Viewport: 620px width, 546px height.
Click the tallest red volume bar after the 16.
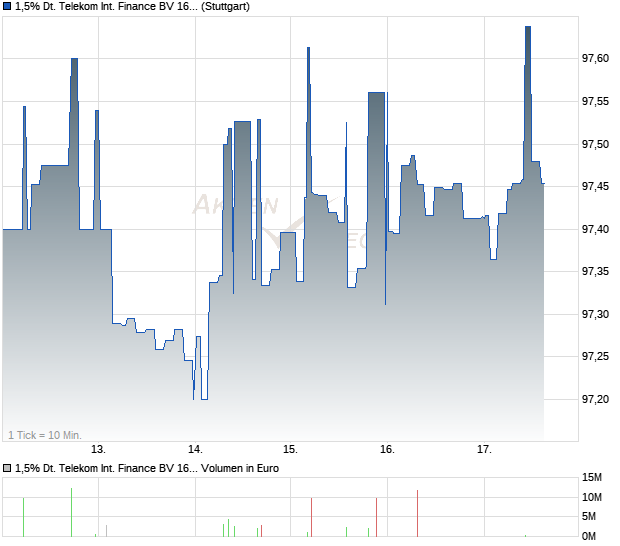pos(417,514)
